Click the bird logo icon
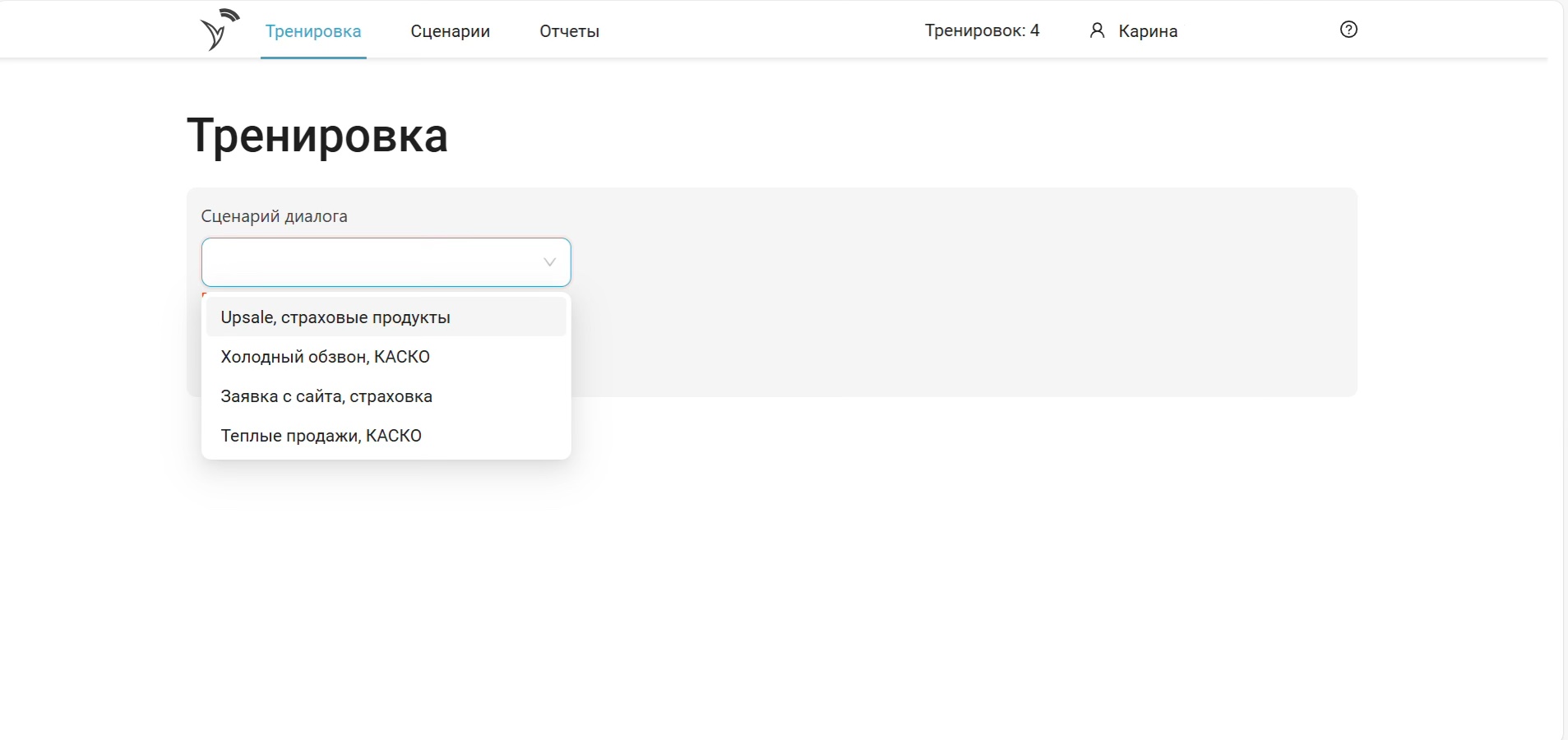The image size is (1568, 740). pyautogui.click(x=219, y=30)
